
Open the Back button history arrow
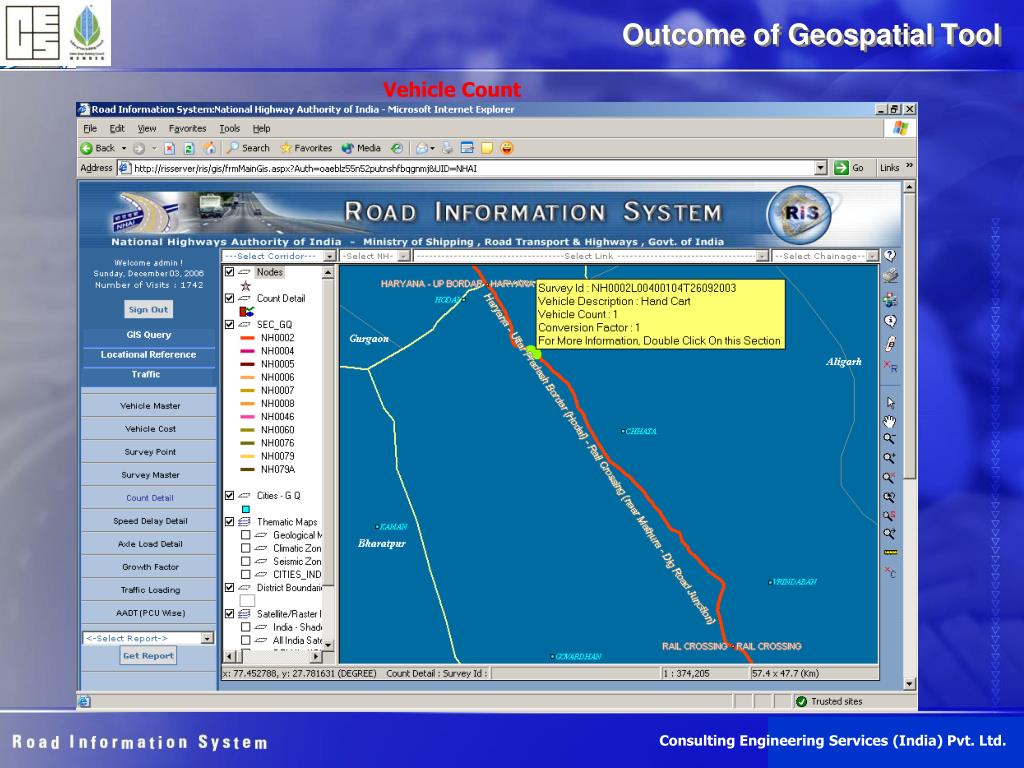pyautogui.click(x=123, y=148)
